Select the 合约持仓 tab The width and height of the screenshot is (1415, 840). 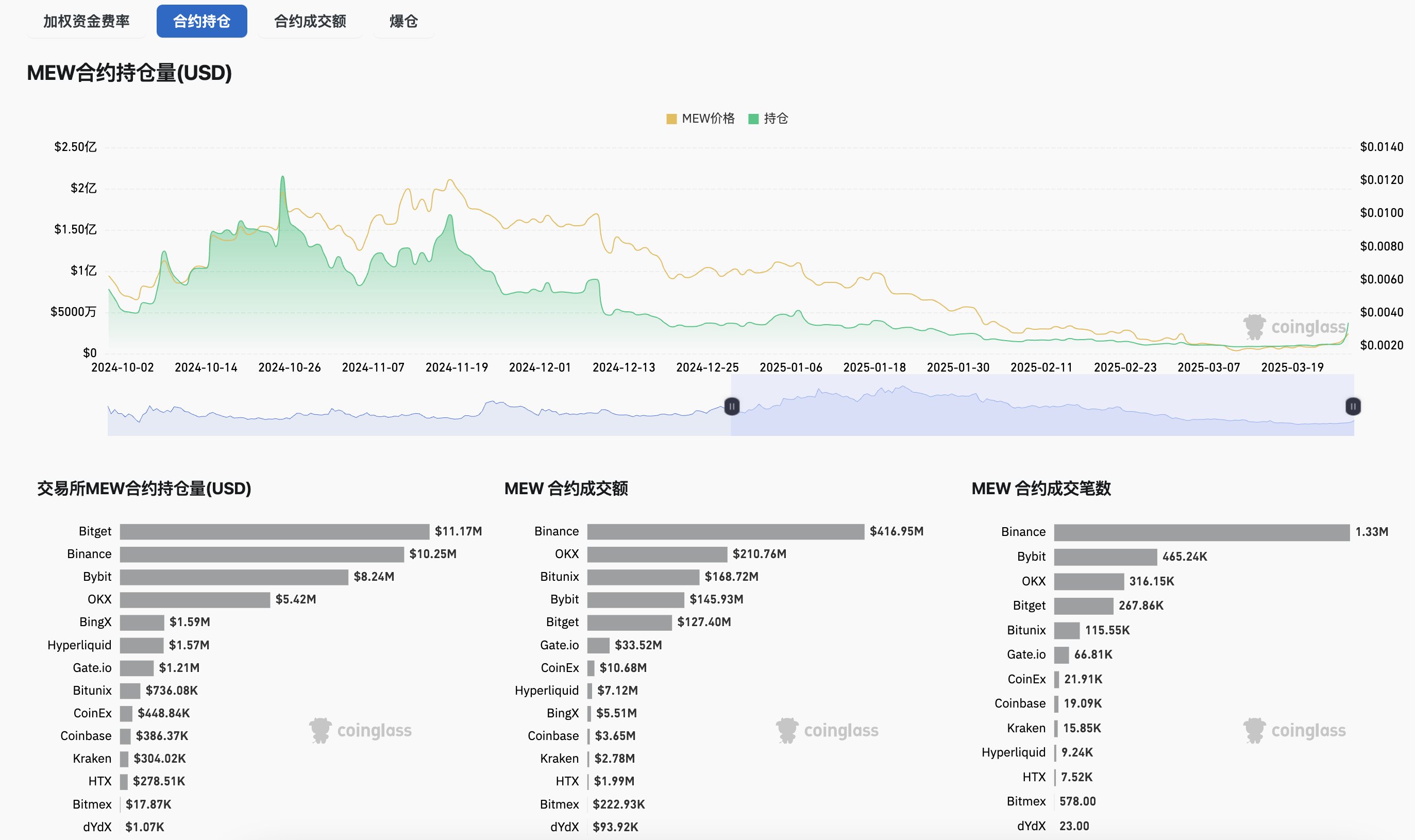click(201, 22)
